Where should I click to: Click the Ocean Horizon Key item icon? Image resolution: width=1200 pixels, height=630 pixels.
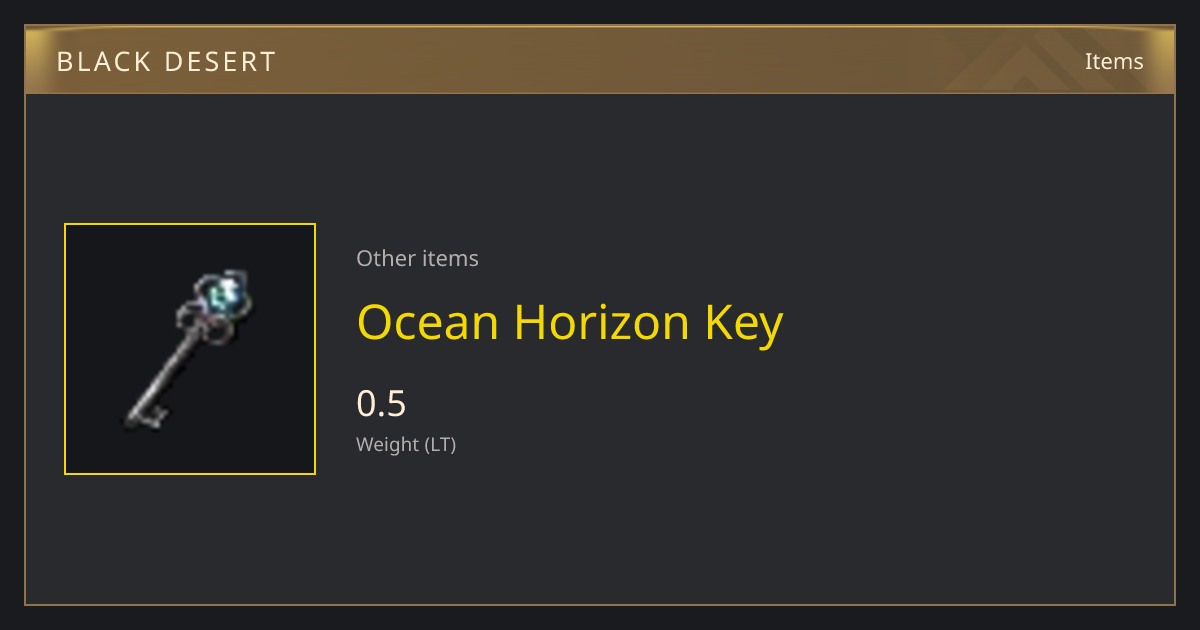[190, 349]
